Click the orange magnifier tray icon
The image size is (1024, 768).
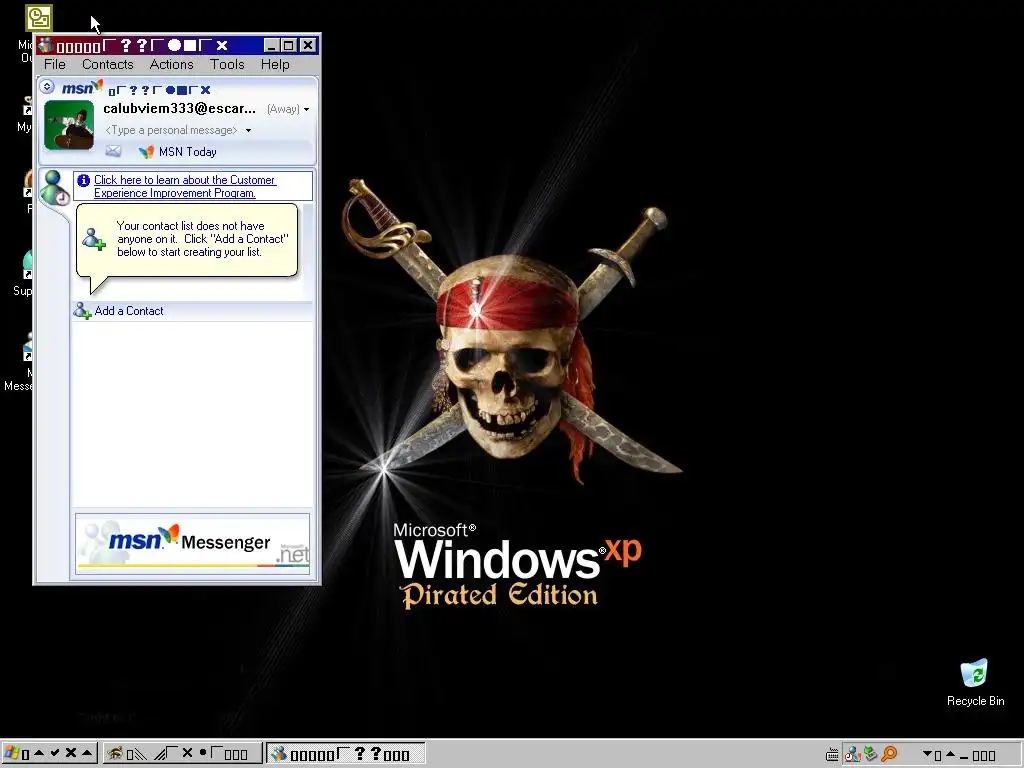(889, 754)
